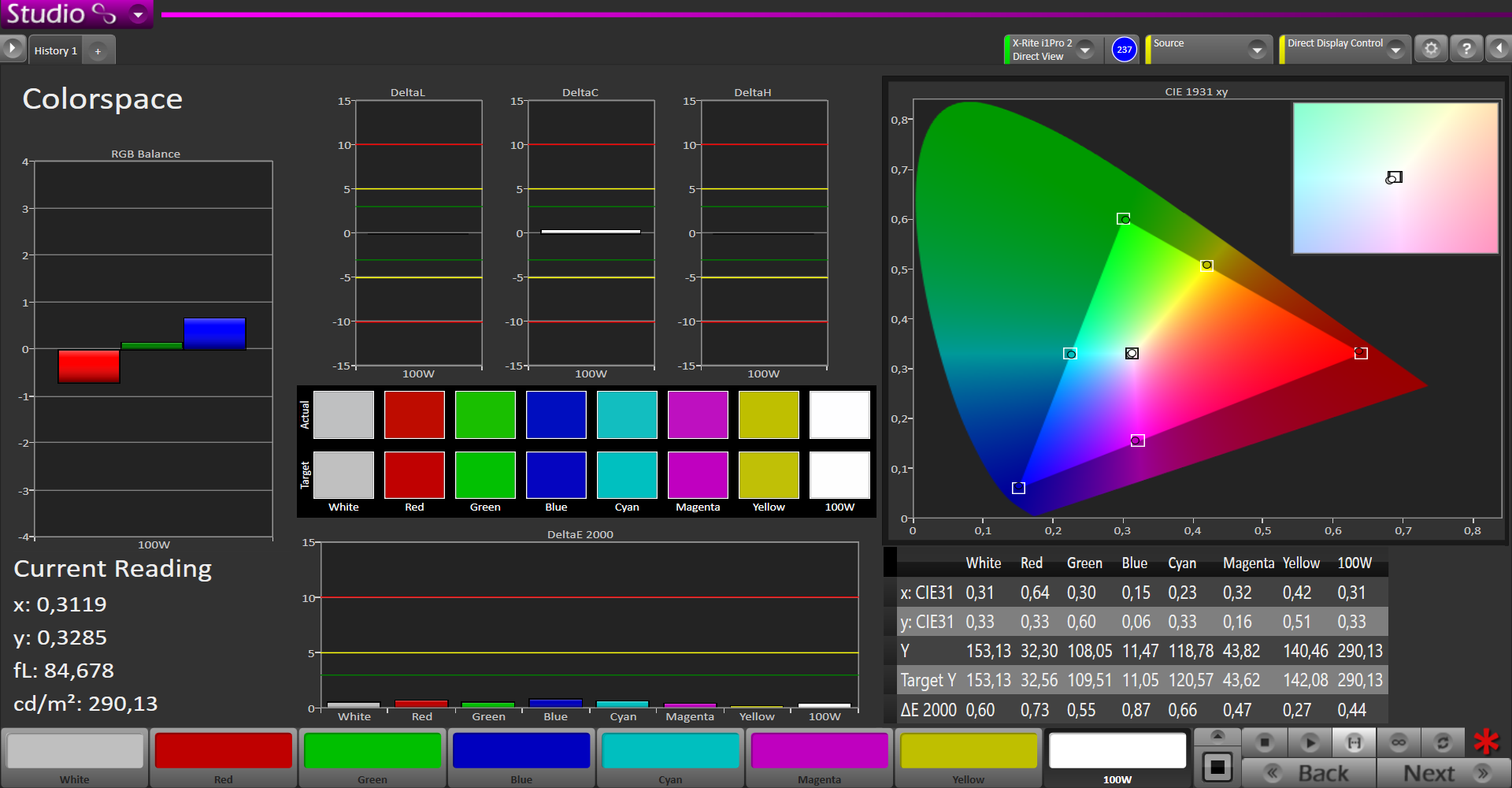Open the Source dropdown
Screen dimensions: 1512x788
tap(1257, 50)
